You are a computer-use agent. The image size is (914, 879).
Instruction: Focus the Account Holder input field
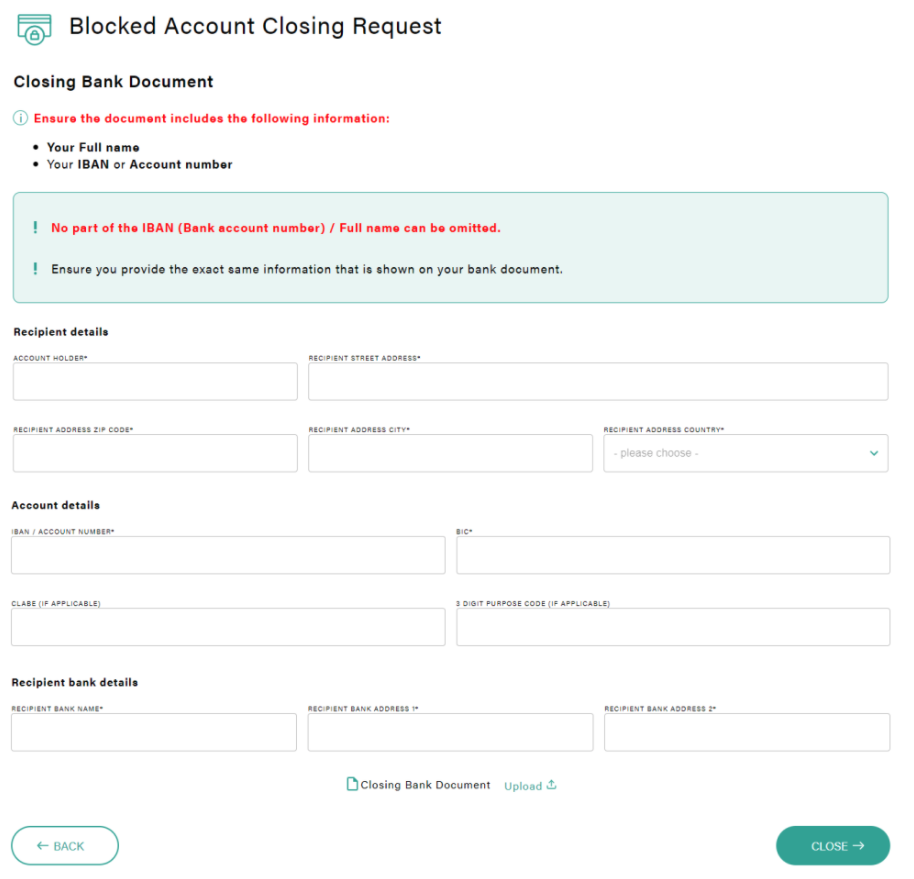(x=155, y=381)
